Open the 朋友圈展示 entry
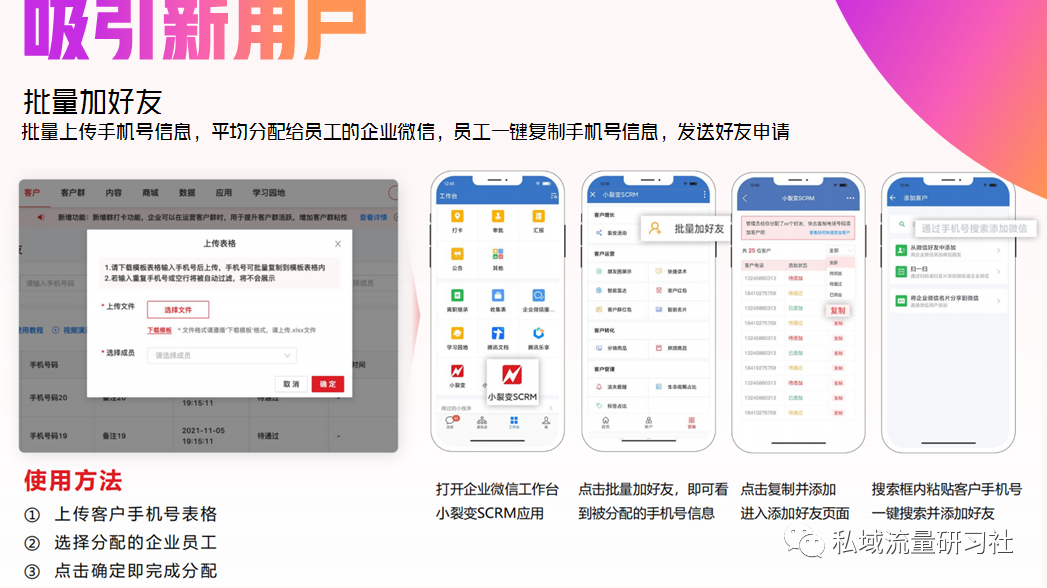The image size is (1047, 588). click(x=614, y=272)
